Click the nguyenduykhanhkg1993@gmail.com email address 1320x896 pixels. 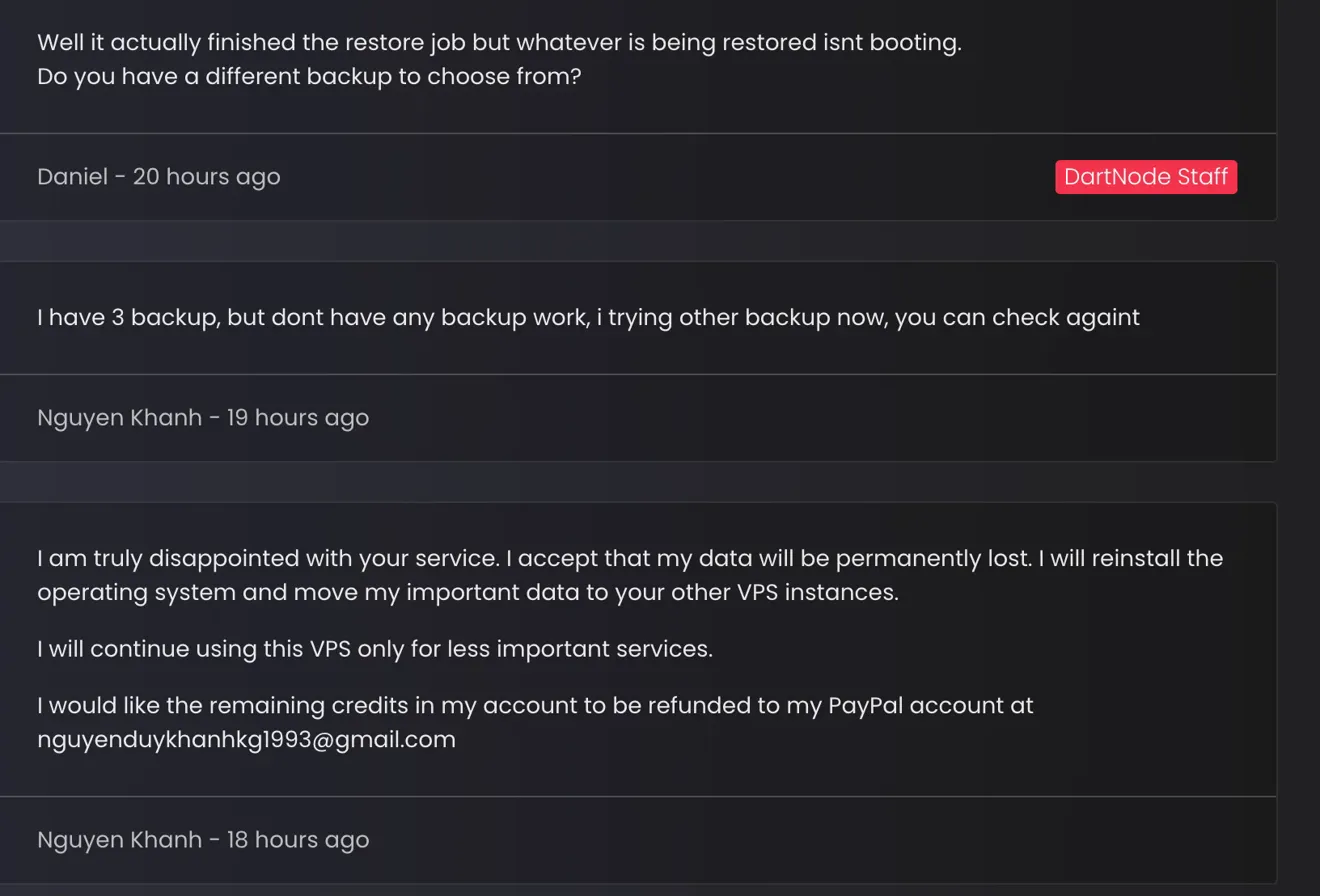tap(246, 740)
